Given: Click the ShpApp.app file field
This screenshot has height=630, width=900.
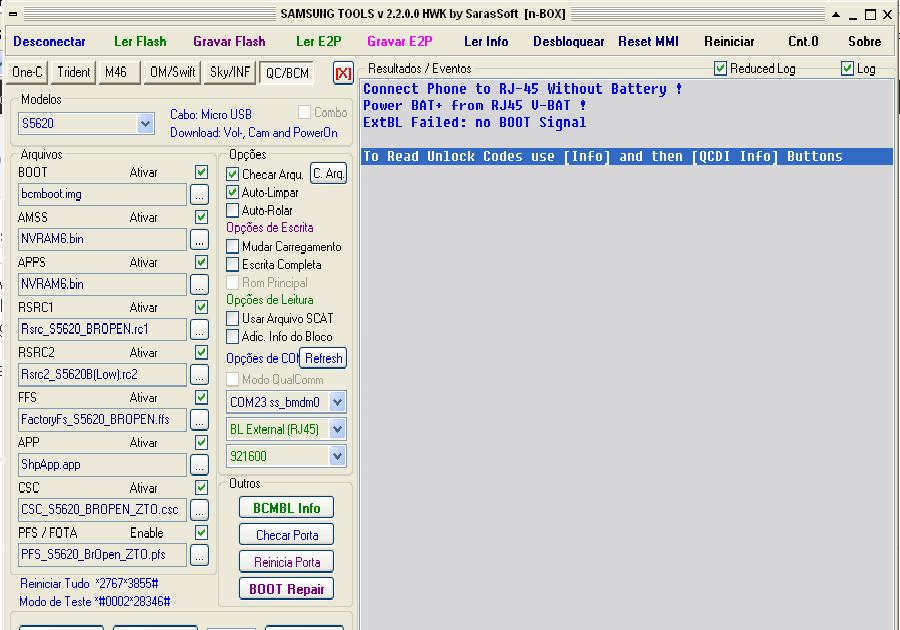Looking at the screenshot, I should (103, 465).
